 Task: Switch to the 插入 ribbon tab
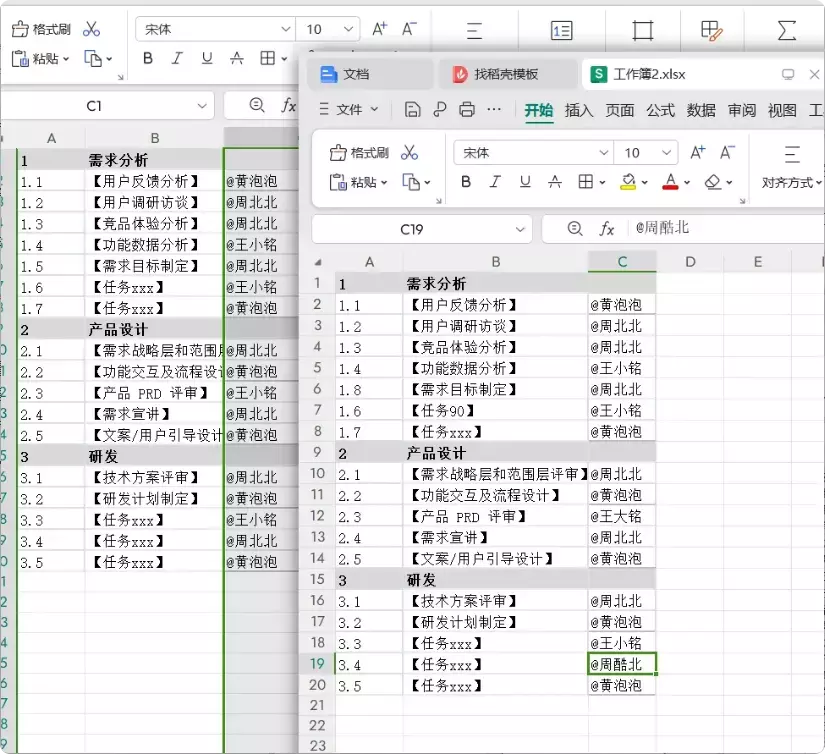click(578, 110)
